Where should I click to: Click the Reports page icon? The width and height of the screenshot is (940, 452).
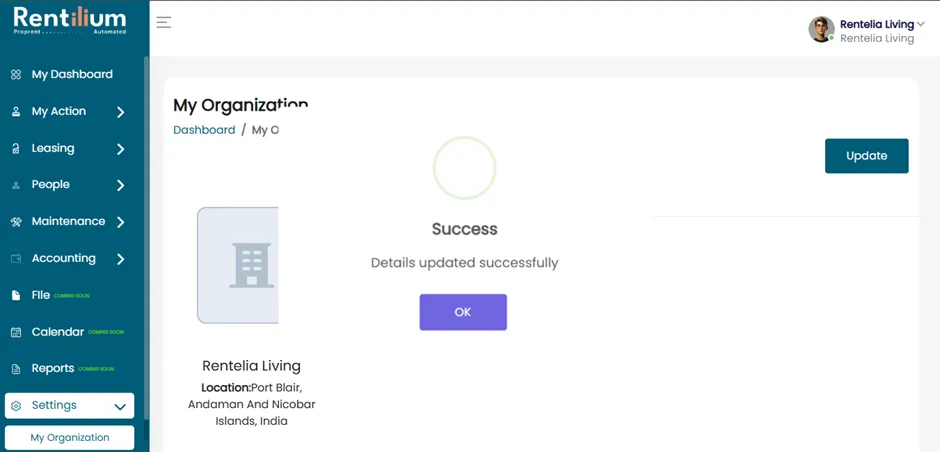coord(16,369)
